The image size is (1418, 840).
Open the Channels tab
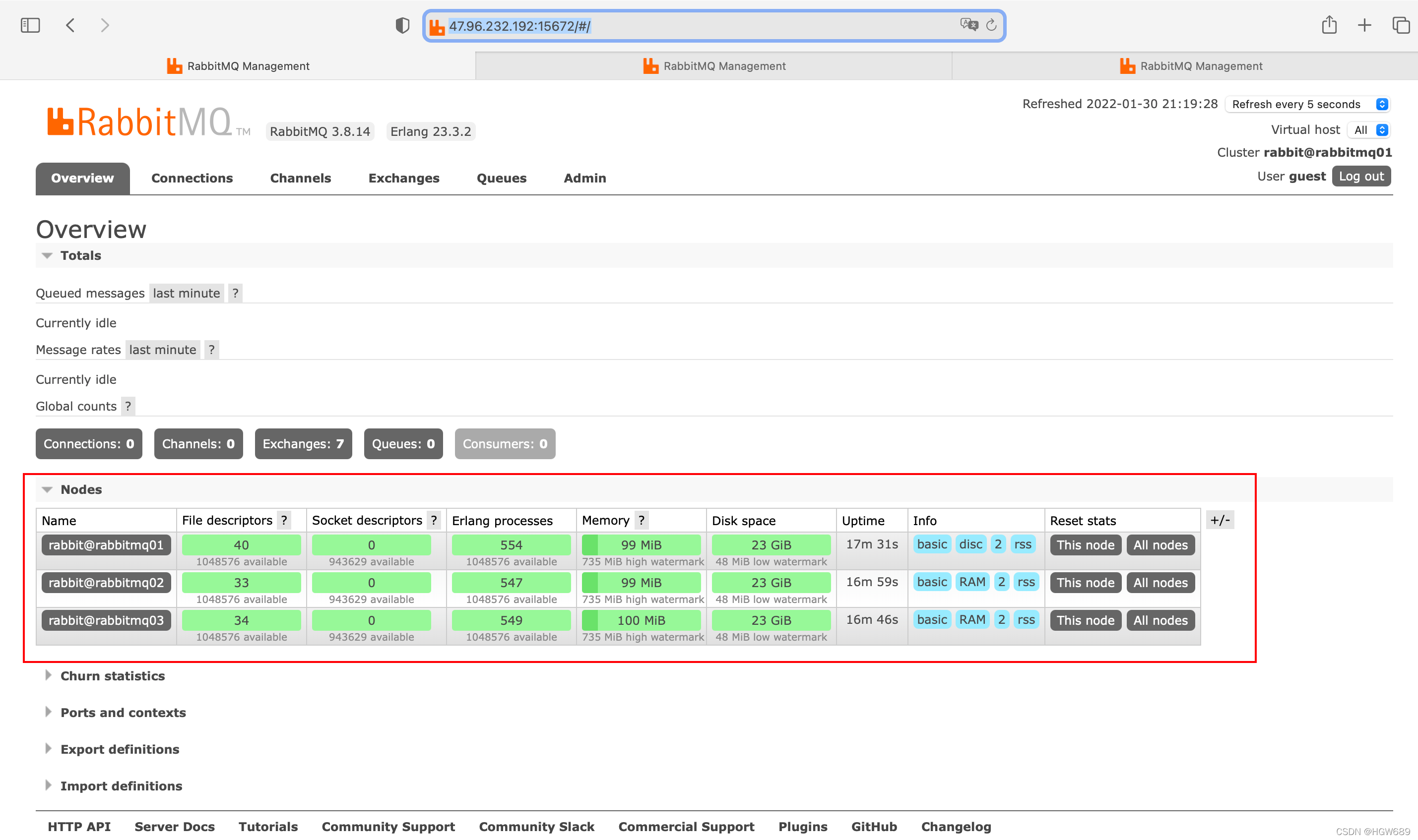[x=301, y=179]
